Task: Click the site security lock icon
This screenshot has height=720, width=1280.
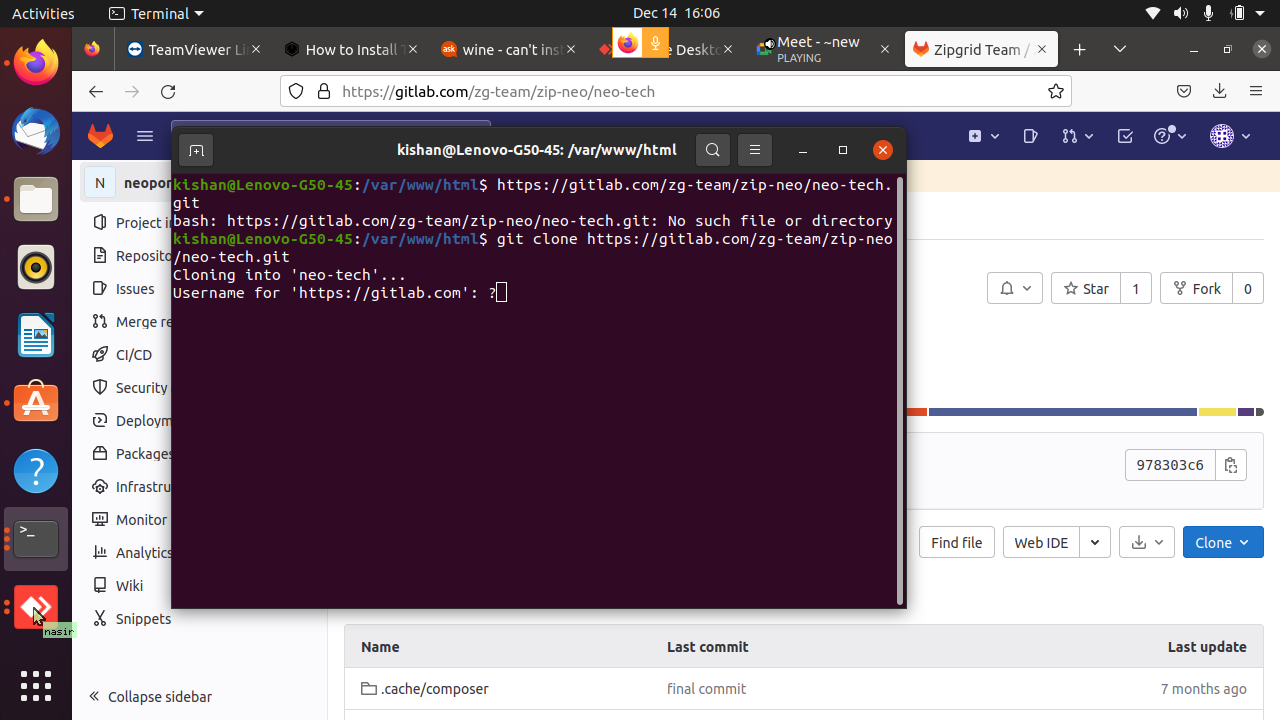Action: (x=323, y=91)
